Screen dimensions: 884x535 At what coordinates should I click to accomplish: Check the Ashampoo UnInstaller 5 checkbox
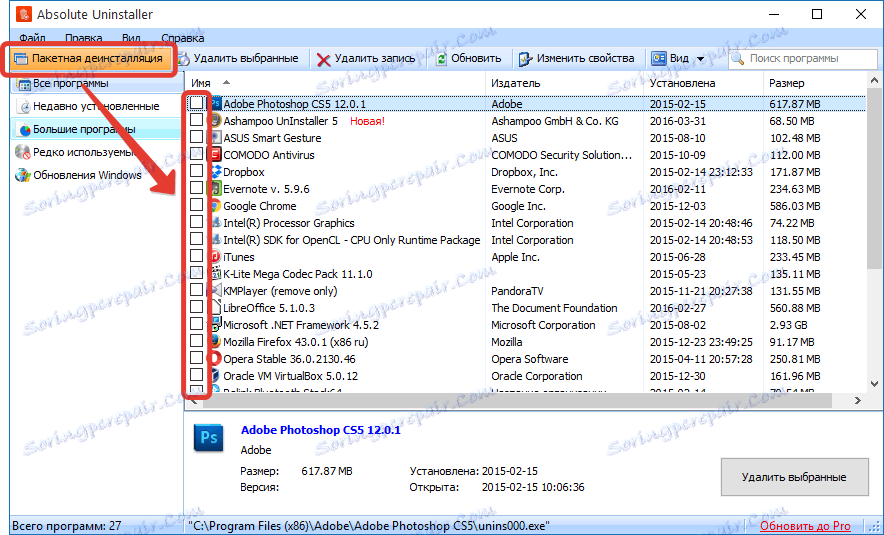pos(196,120)
